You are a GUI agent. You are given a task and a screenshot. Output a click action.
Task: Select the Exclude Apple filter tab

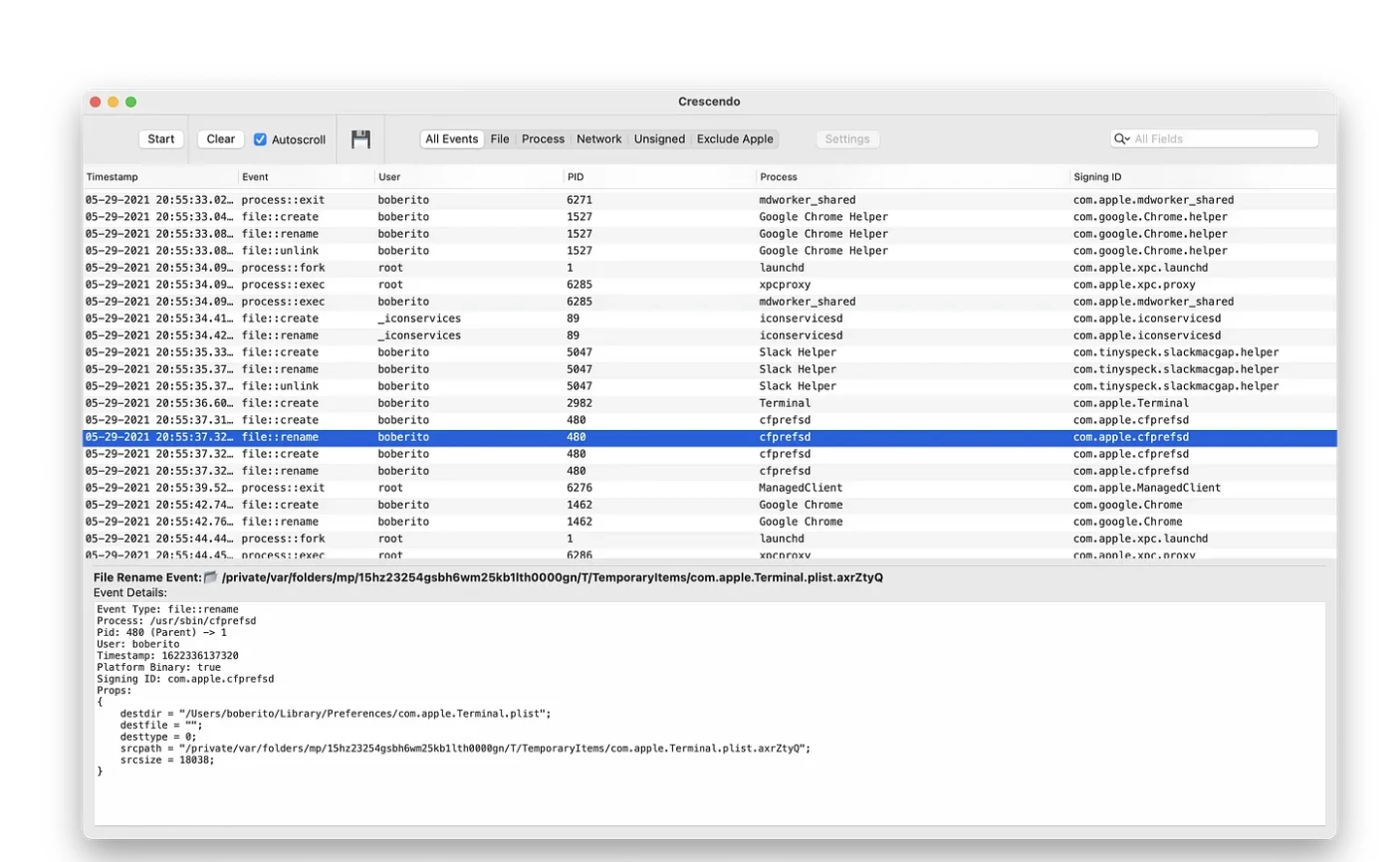pos(735,139)
